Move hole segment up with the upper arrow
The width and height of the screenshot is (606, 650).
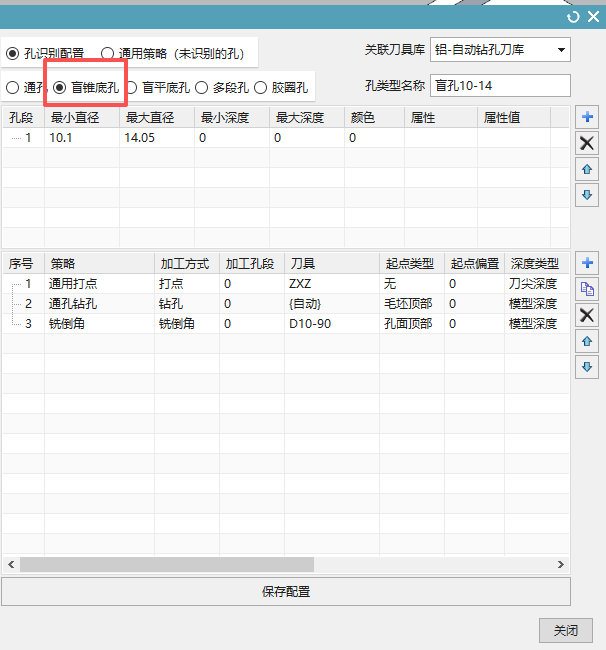587,169
